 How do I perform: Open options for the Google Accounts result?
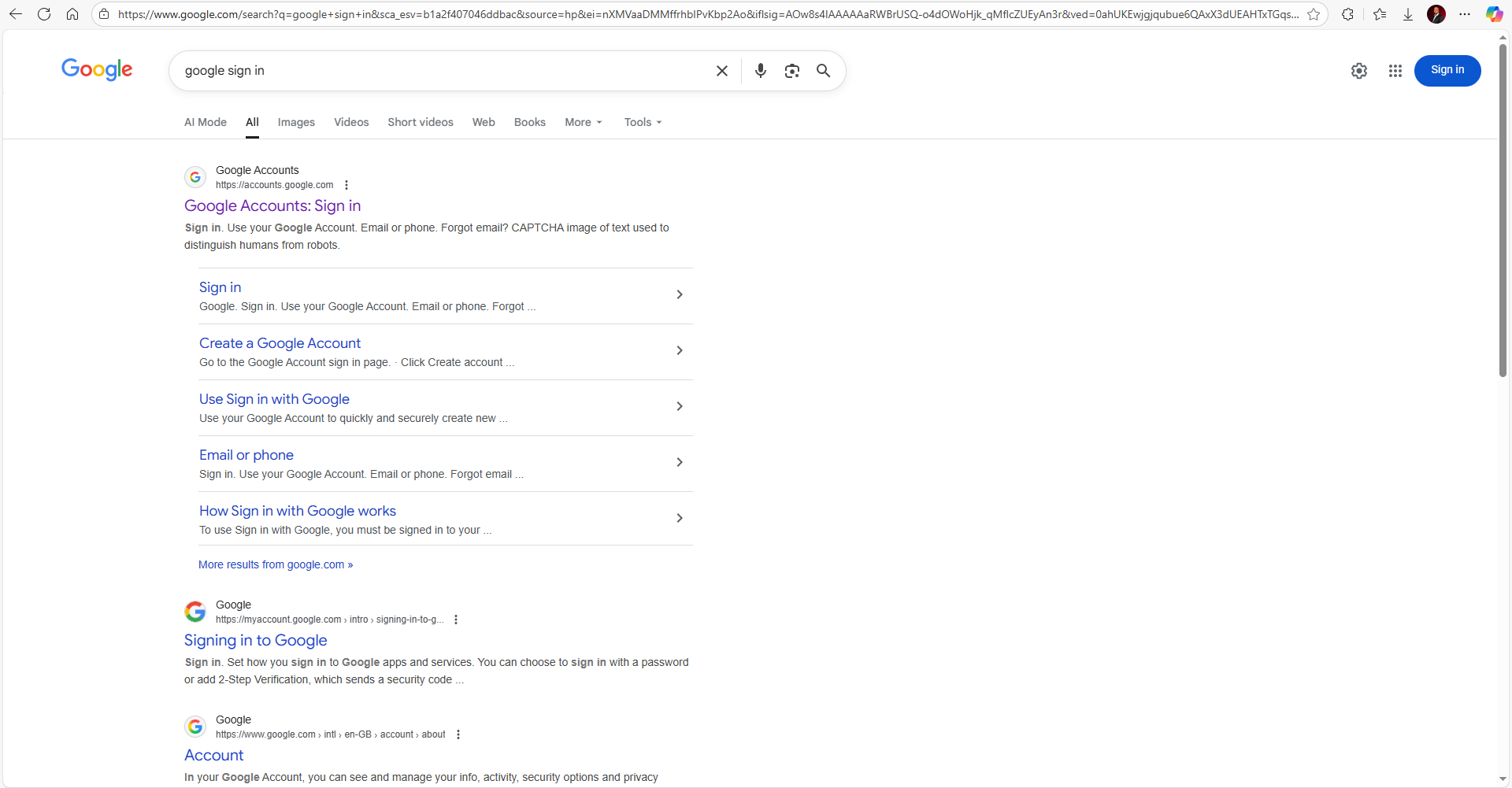[x=346, y=185]
